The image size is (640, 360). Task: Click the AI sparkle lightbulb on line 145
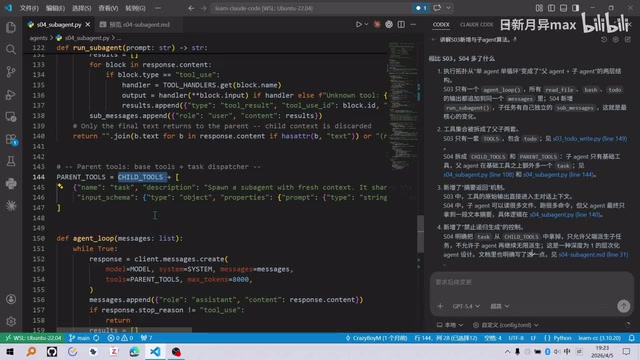point(60,187)
